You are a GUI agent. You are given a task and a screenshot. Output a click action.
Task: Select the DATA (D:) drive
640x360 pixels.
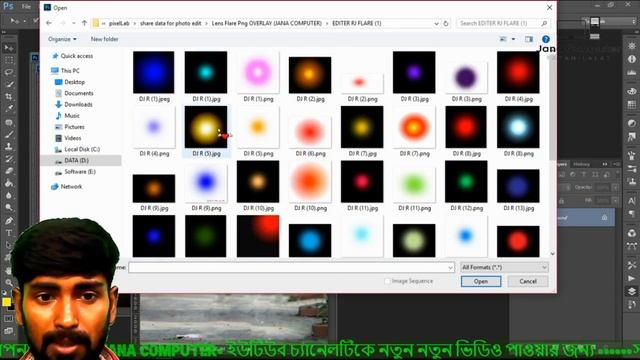click(76, 160)
